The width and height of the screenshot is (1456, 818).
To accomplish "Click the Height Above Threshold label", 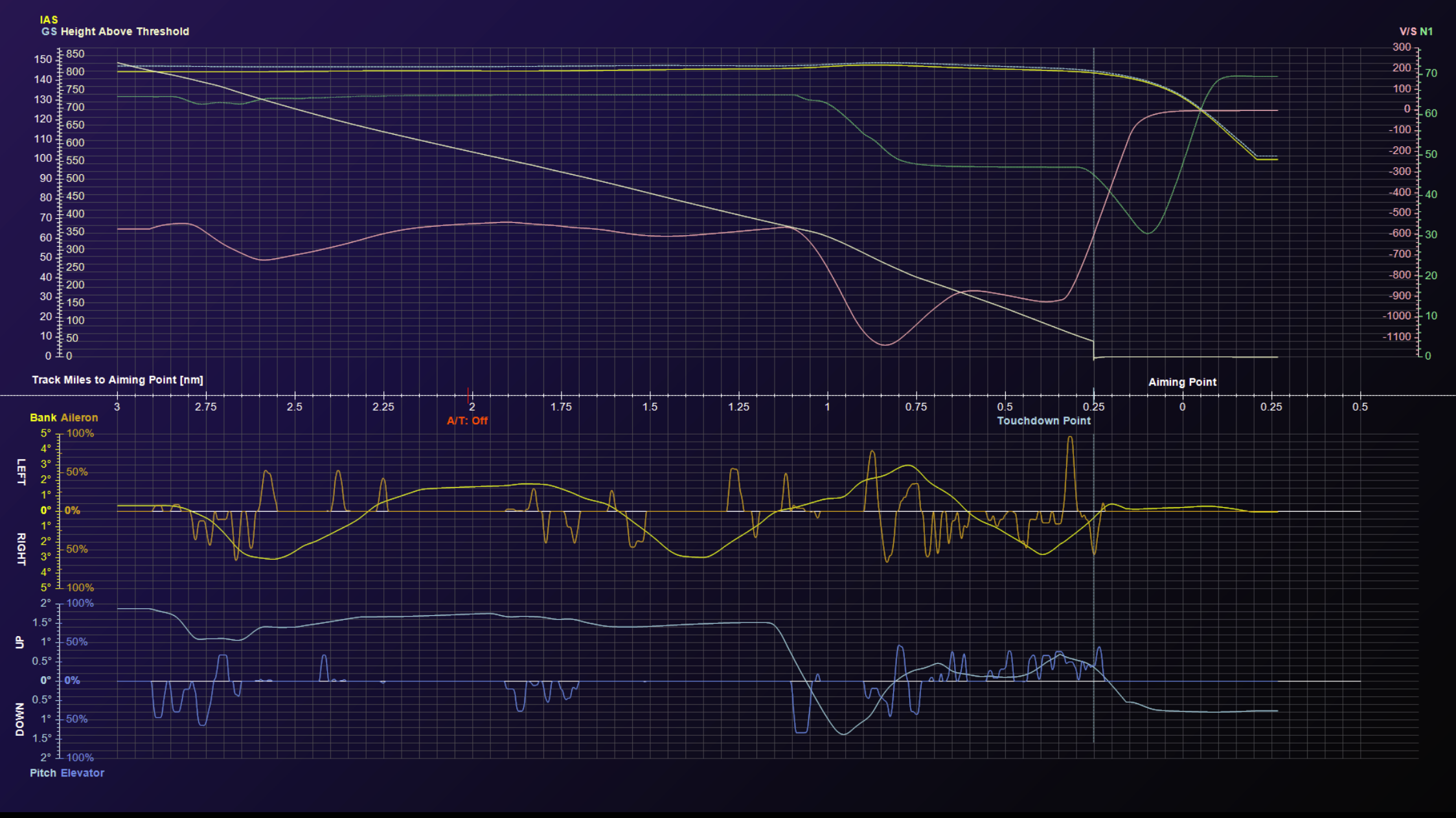I will pyautogui.click(x=125, y=32).
